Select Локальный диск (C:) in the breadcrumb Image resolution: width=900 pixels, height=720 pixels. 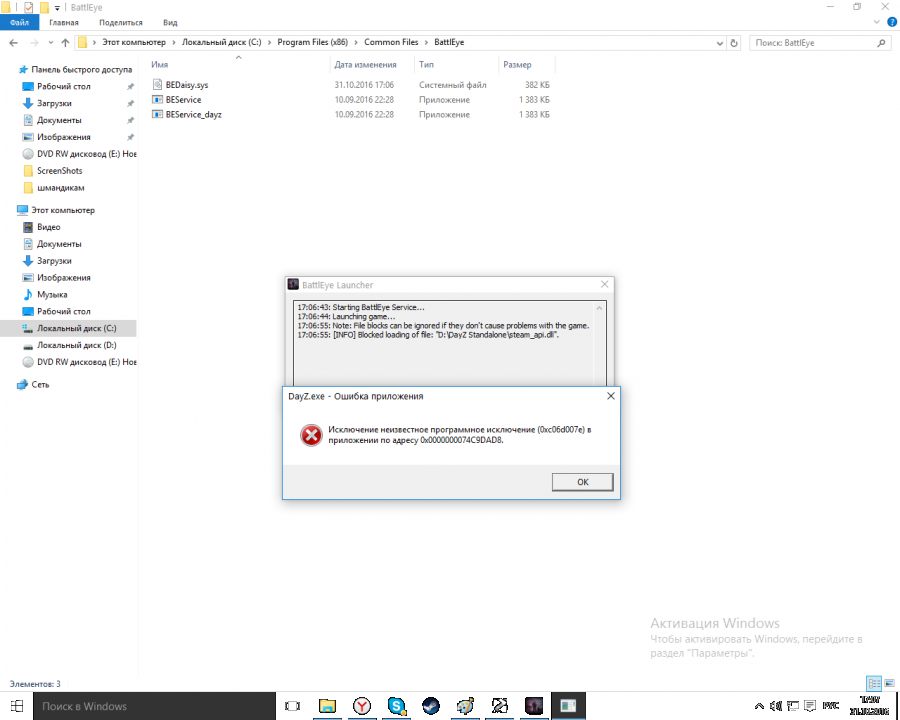222,42
